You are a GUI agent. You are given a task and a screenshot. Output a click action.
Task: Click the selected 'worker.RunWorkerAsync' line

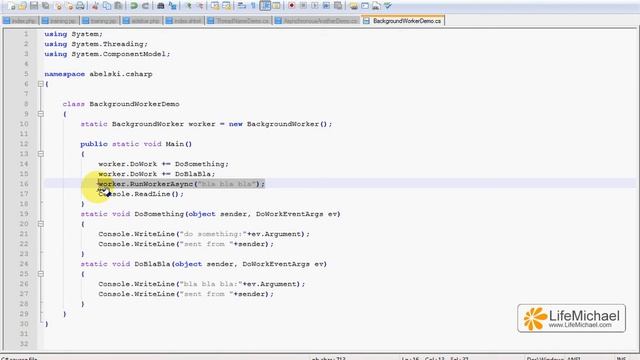182,184
